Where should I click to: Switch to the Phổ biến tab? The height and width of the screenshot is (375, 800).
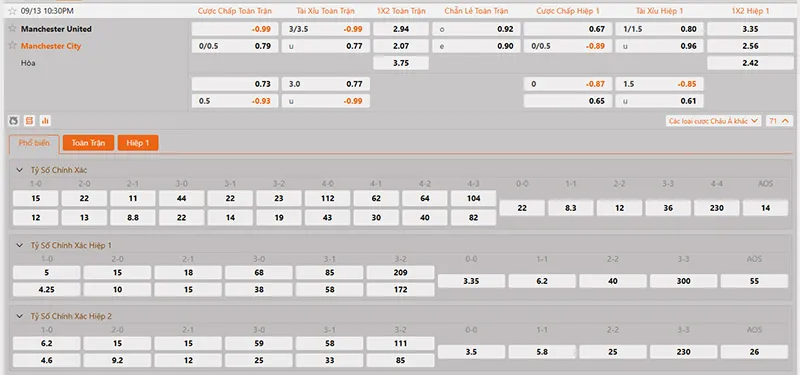pyautogui.click(x=34, y=143)
